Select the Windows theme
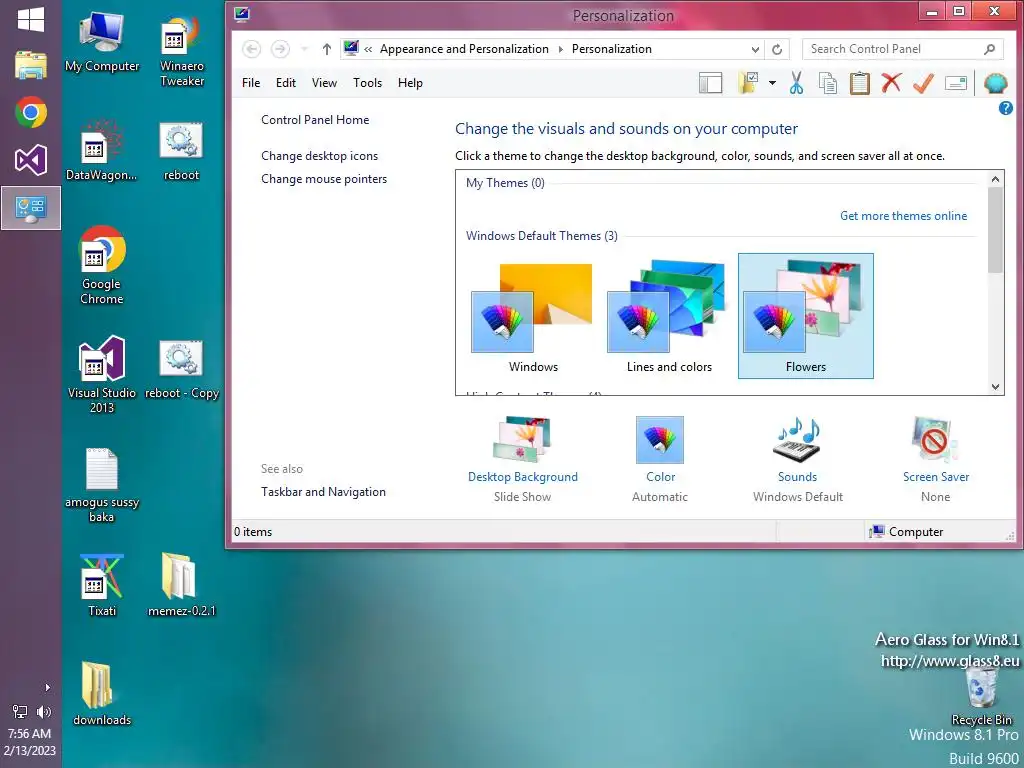 tap(533, 317)
